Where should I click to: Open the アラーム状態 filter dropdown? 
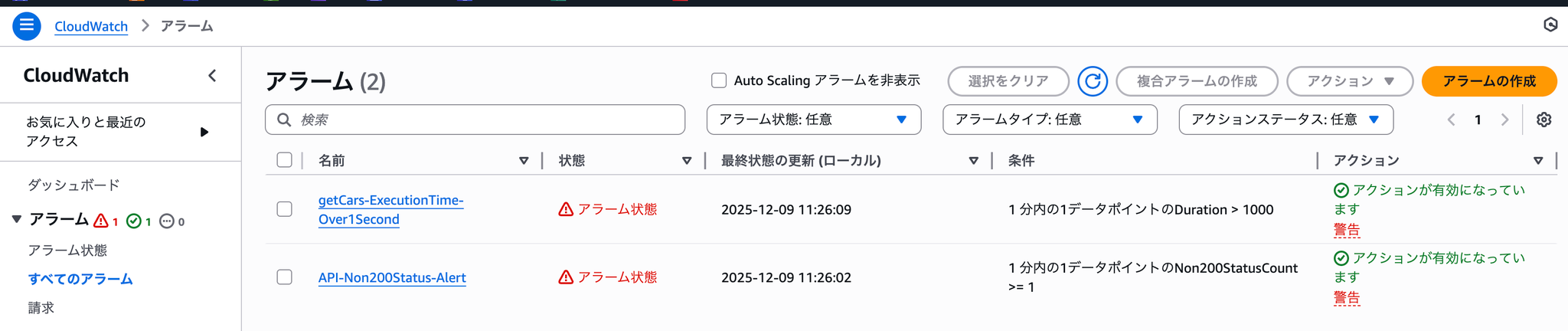[x=813, y=120]
